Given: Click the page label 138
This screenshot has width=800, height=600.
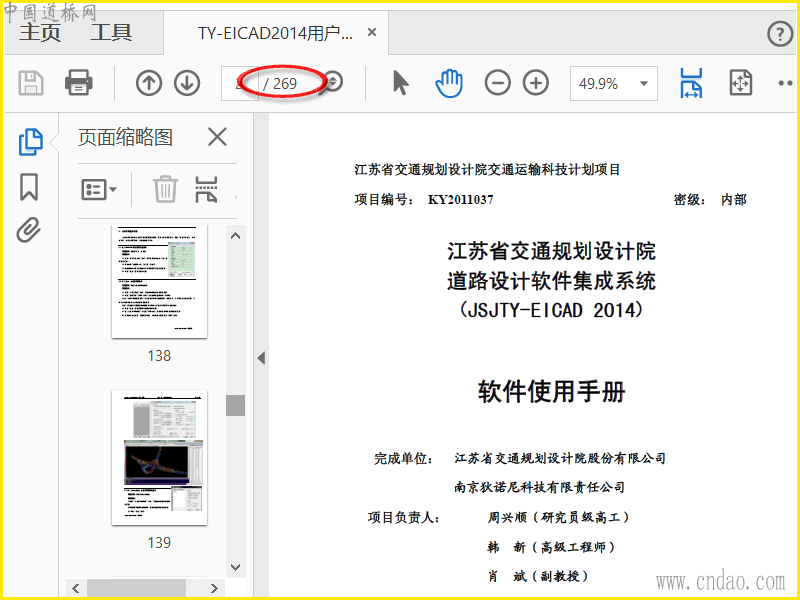Looking at the screenshot, I should 159,356.
